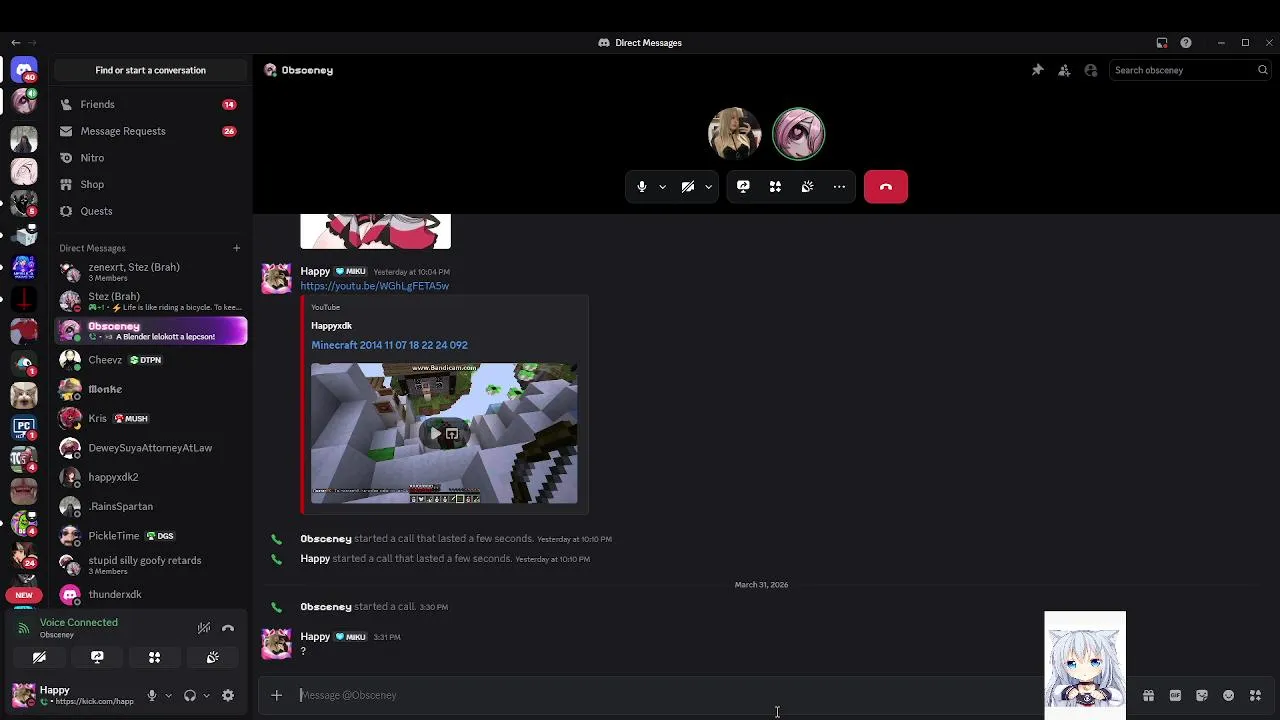Open group DM zenexrt, Stez (Brah)
The image size is (1280, 720).
coord(150,271)
